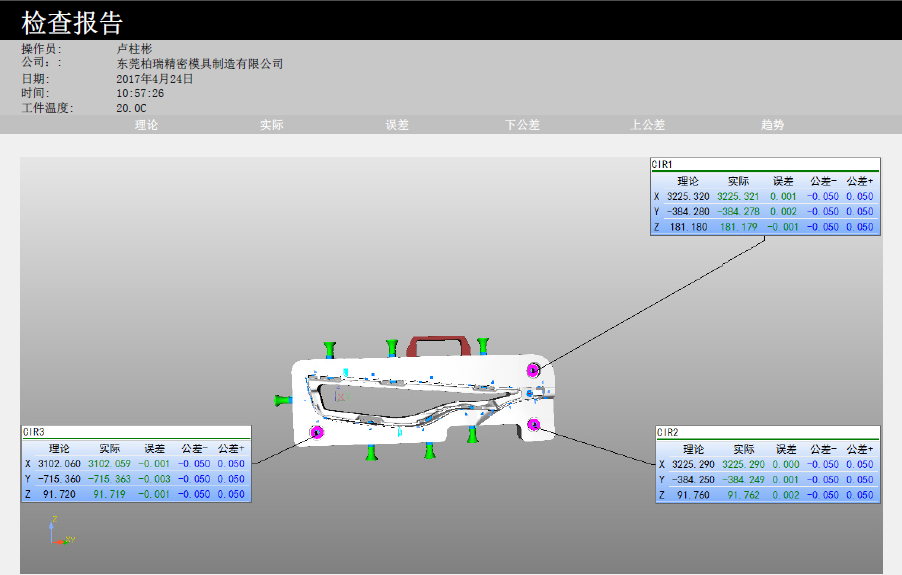The height and width of the screenshot is (575, 902).
Task: Select the CIR2 callout title label
Action: pos(668,432)
